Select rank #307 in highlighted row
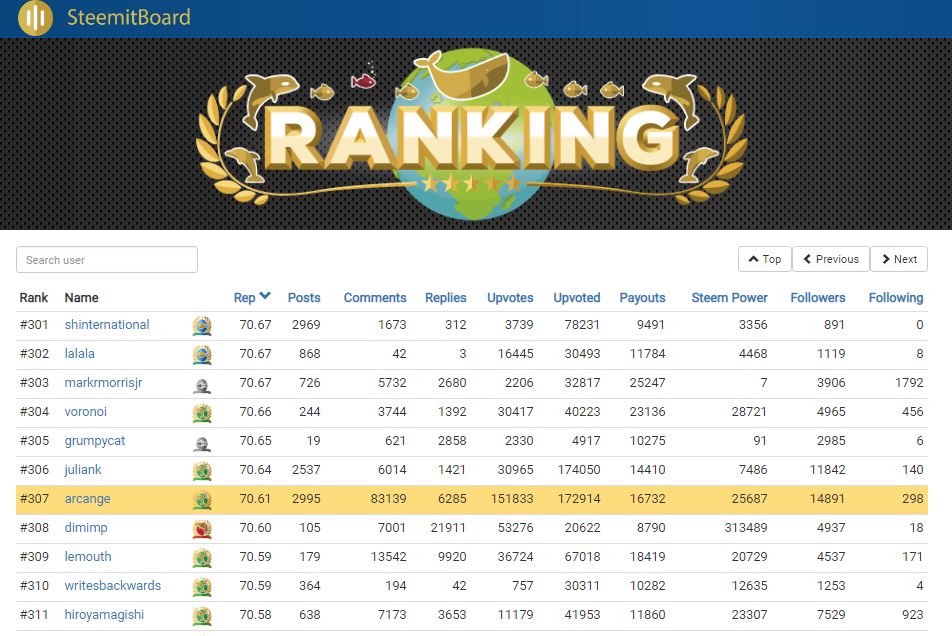The width and height of the screenshot is (952, 636). [x=34, y=499]
